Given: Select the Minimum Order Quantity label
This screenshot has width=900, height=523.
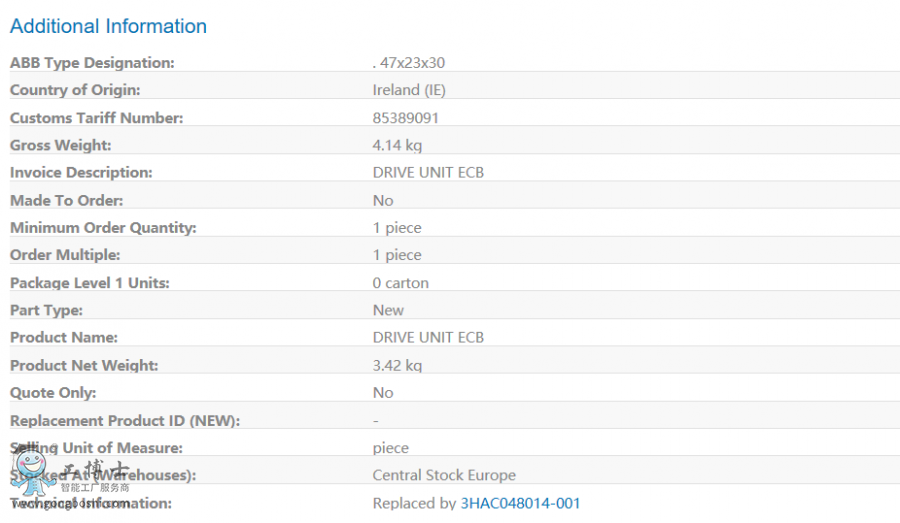Looking at the screenshot, I should pyautogui.click(x=103, y=227).
